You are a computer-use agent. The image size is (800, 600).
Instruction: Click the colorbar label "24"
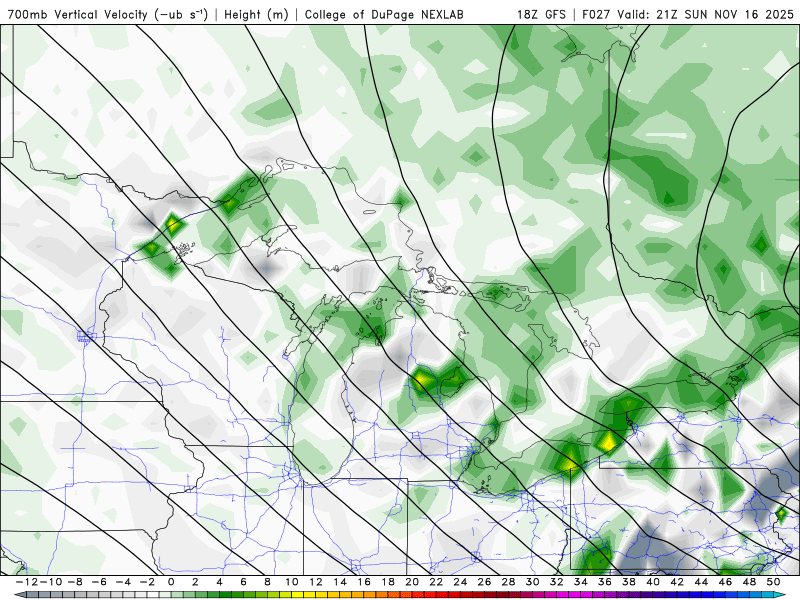point(460,582)
